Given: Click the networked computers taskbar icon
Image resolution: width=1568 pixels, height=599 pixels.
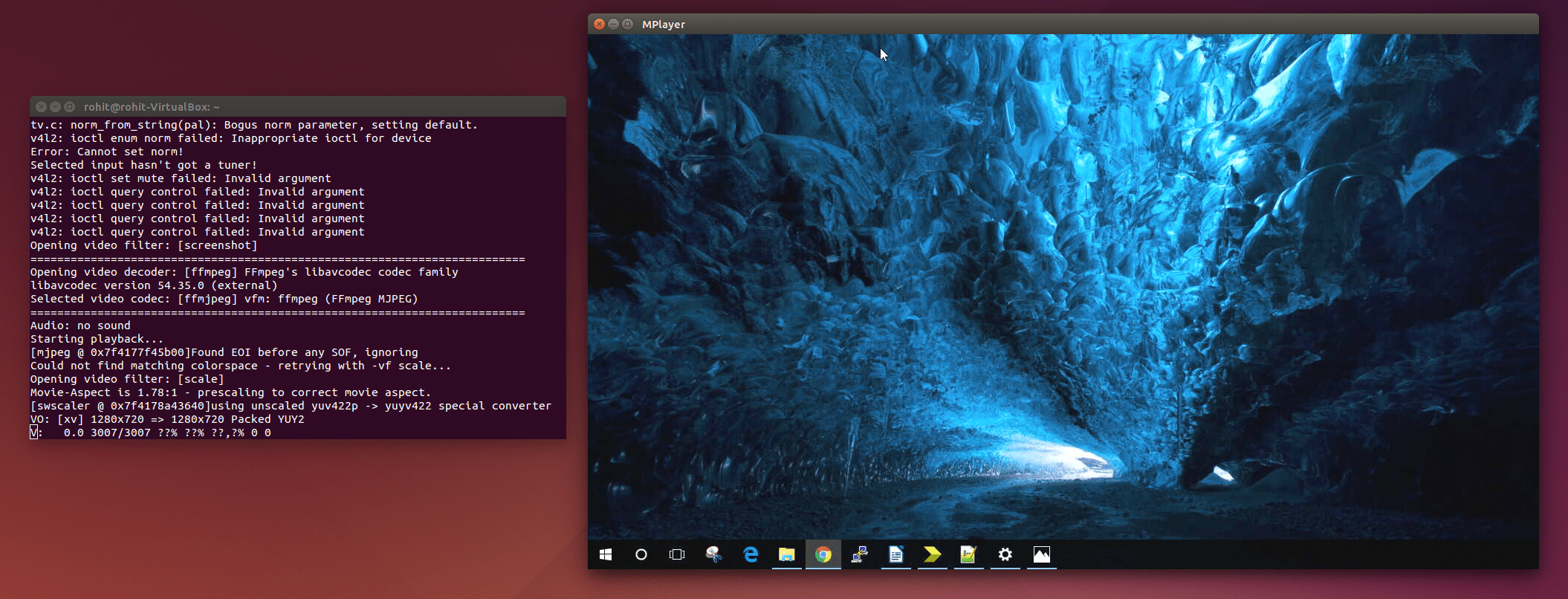Looking at the screenshot, I should click(x=860, y=554).
